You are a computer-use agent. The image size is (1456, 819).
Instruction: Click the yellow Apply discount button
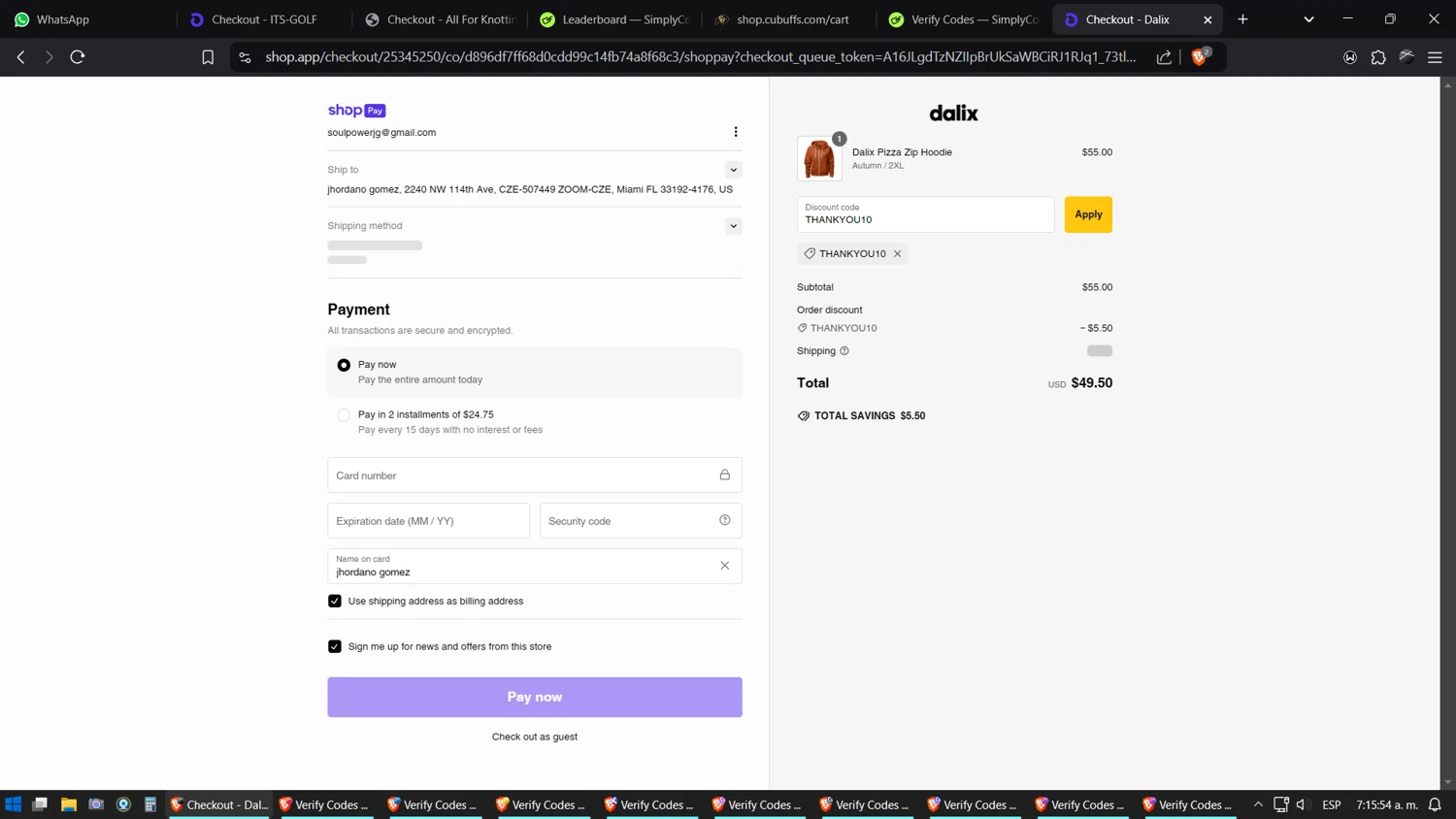(x=1088, y=214)
